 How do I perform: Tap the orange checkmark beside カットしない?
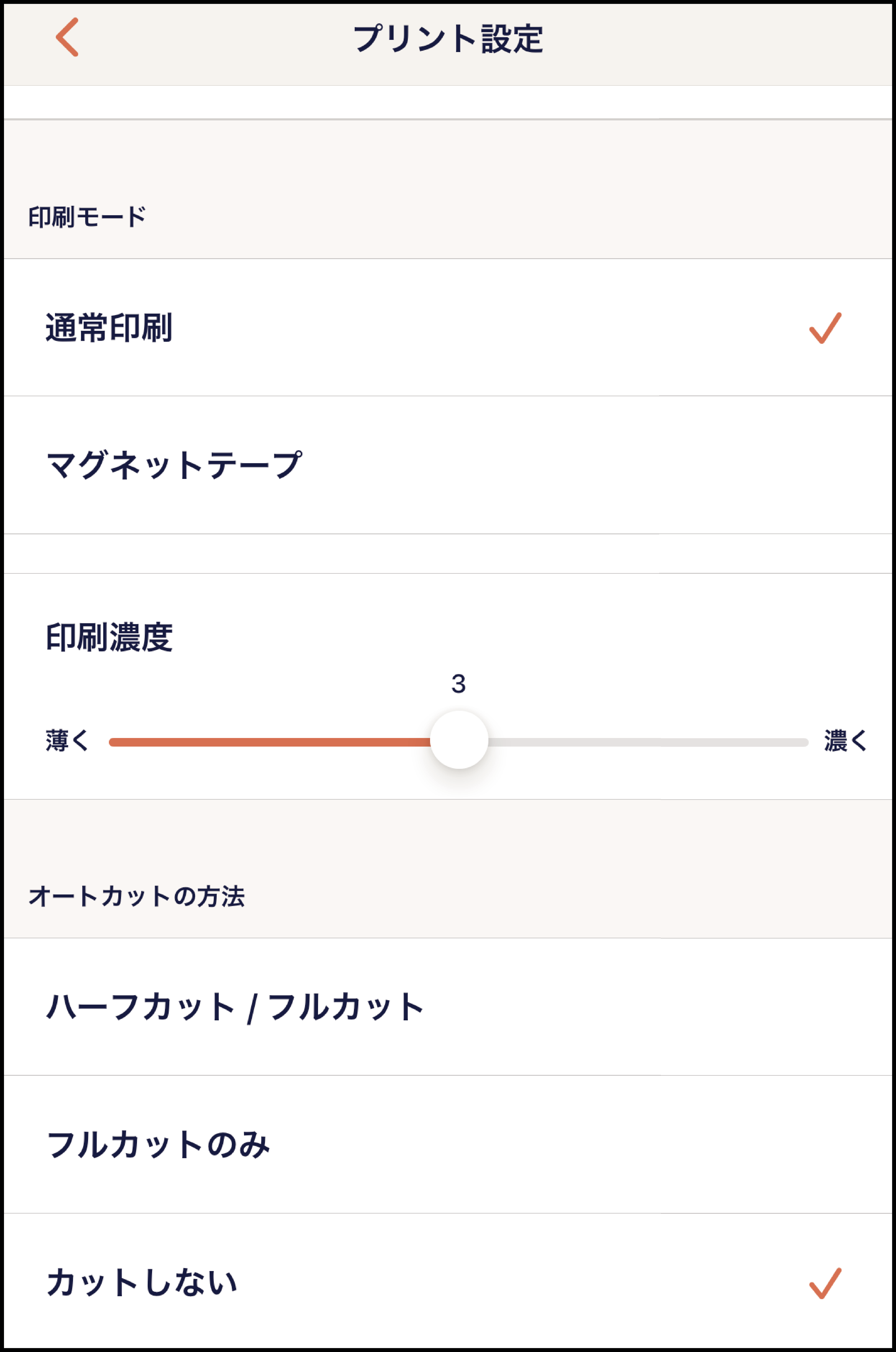click(825, 1283)
